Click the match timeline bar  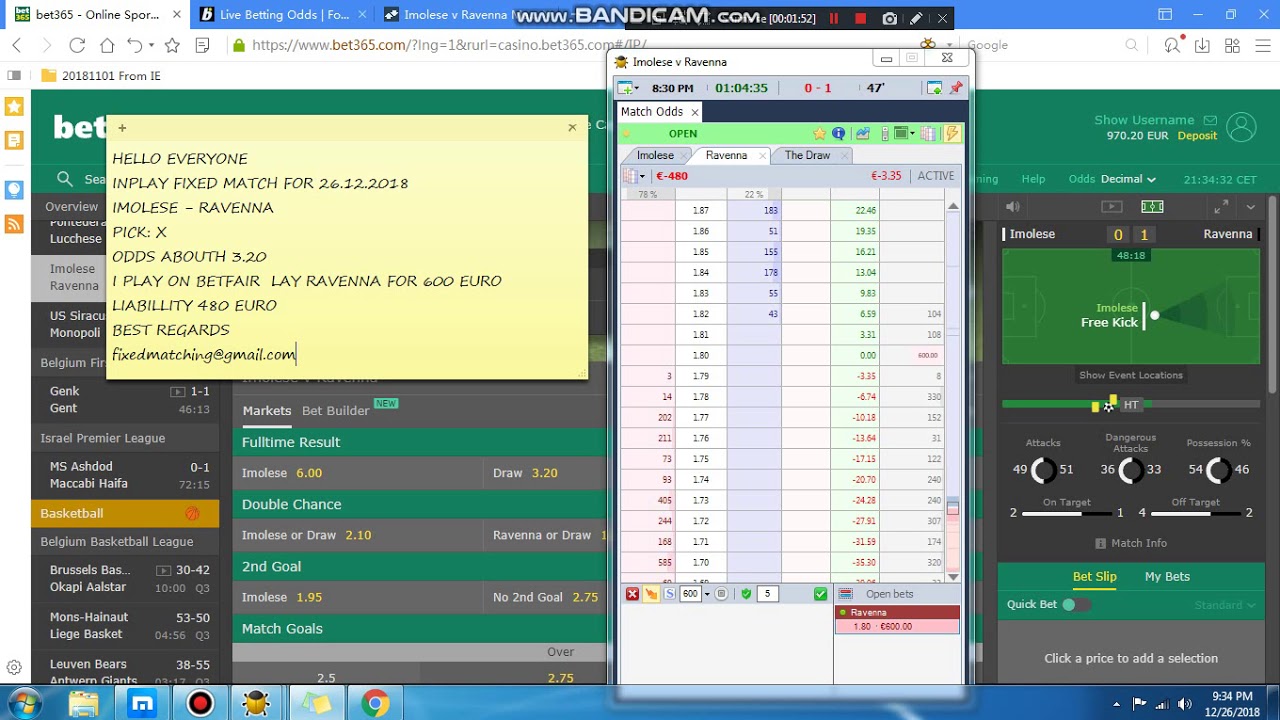click(x=1131, y=405)
